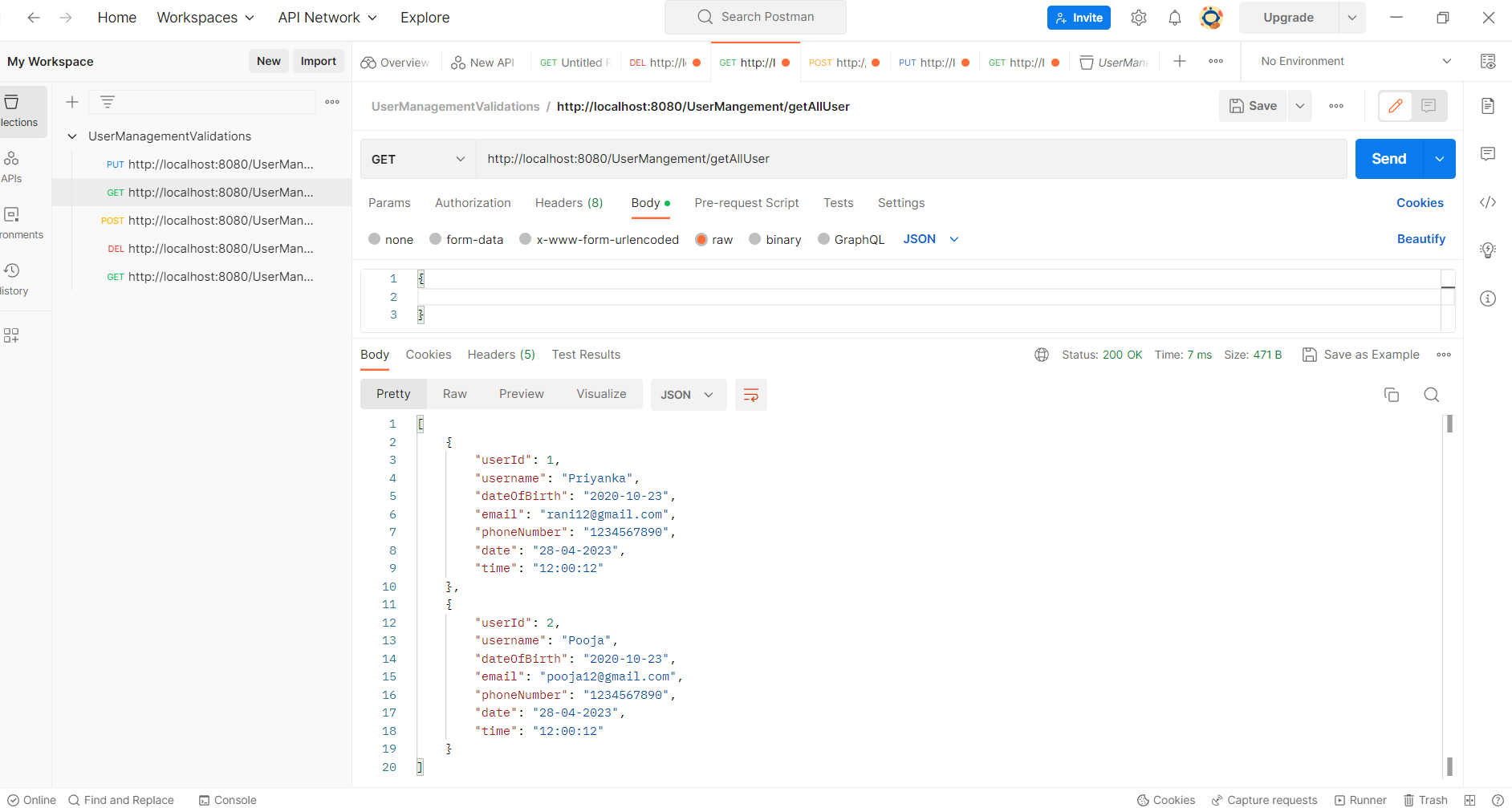Click the Send button
Viewport: 1512px width, 808px height.
1388,158
